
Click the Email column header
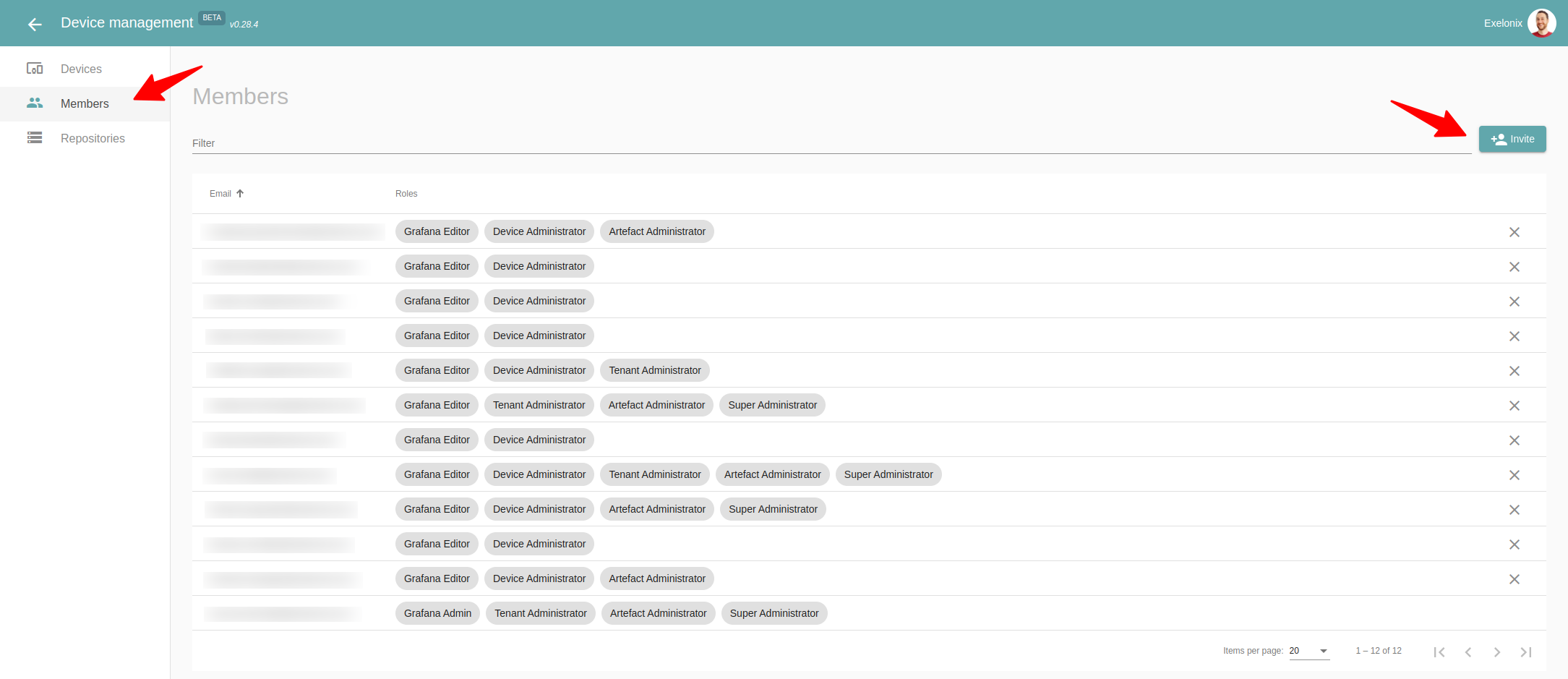click(220, 193)
